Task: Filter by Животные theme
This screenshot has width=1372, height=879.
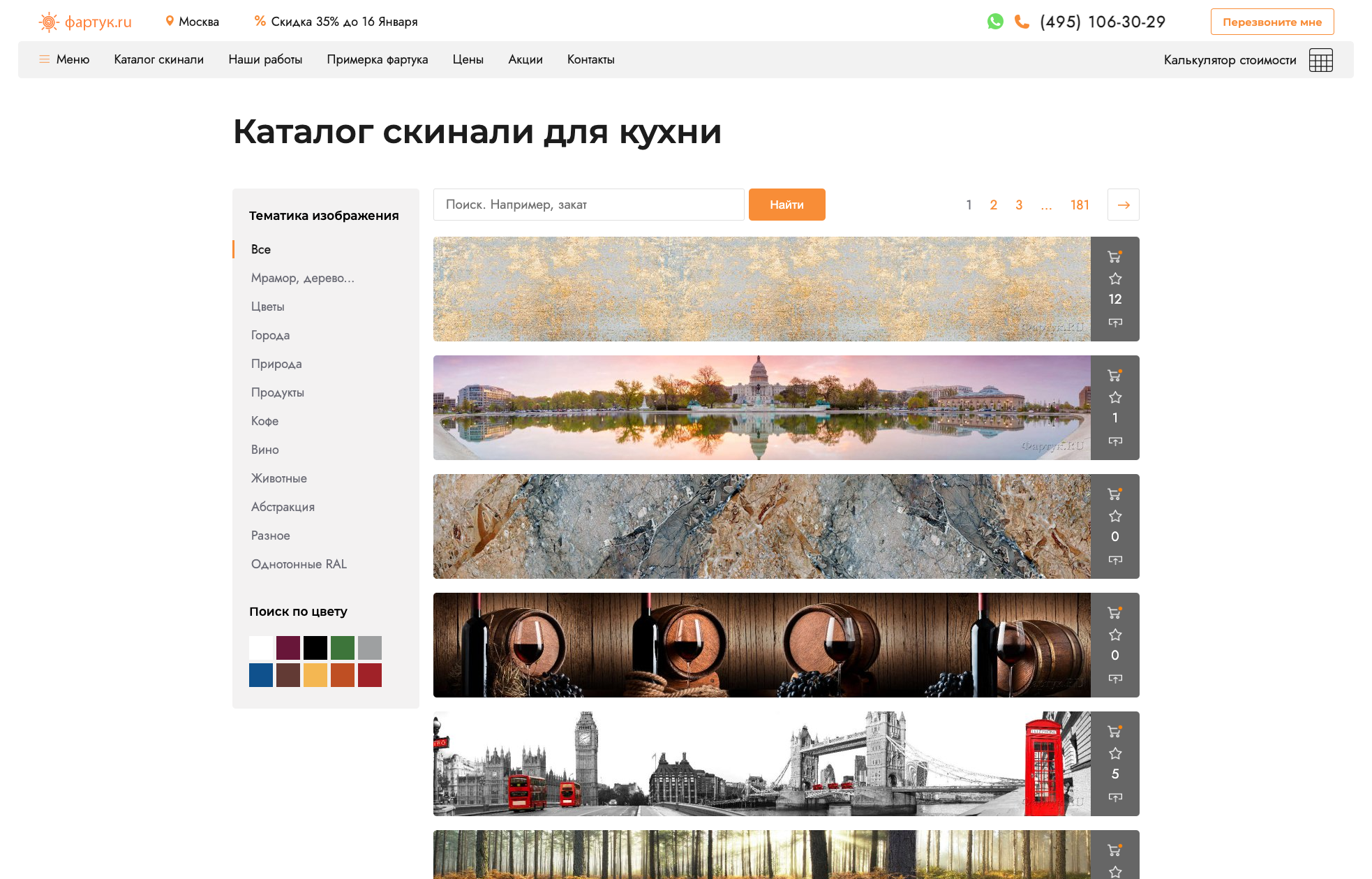Action: [x=279, y=478]
